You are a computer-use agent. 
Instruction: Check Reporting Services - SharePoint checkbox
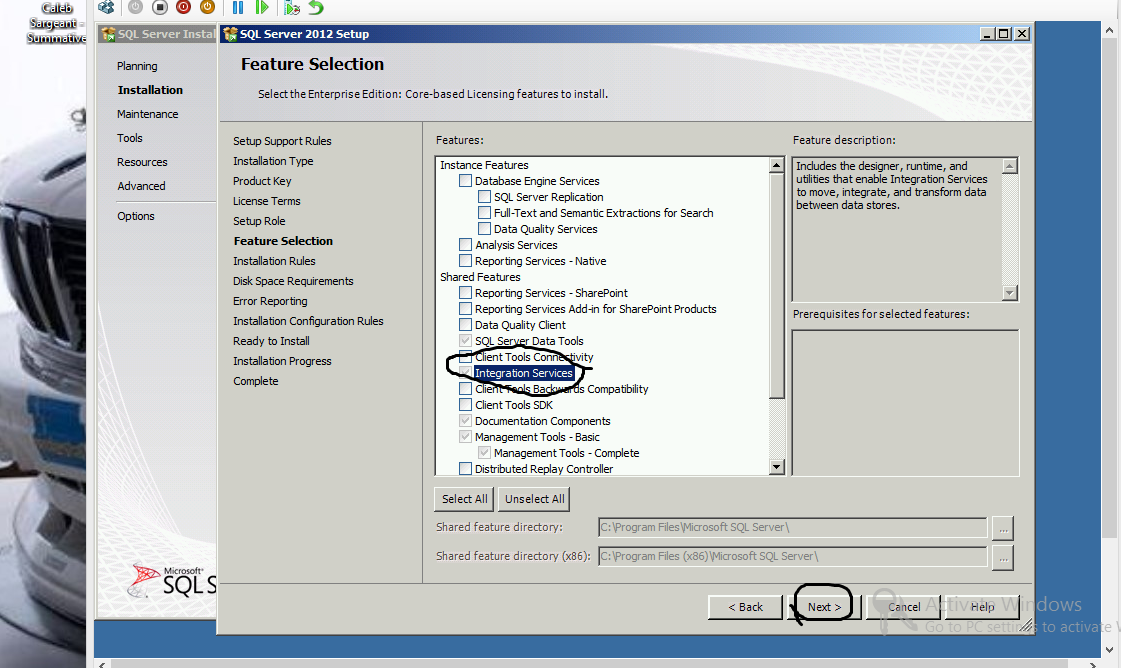pos(465,293)
